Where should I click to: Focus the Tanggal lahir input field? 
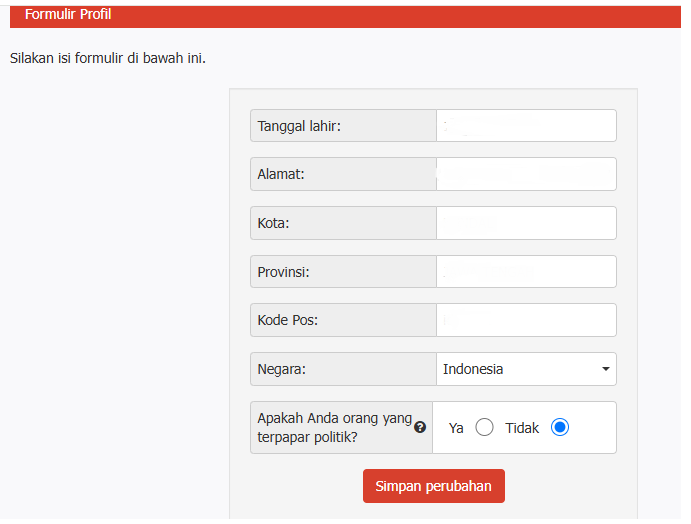coord(526,126)
